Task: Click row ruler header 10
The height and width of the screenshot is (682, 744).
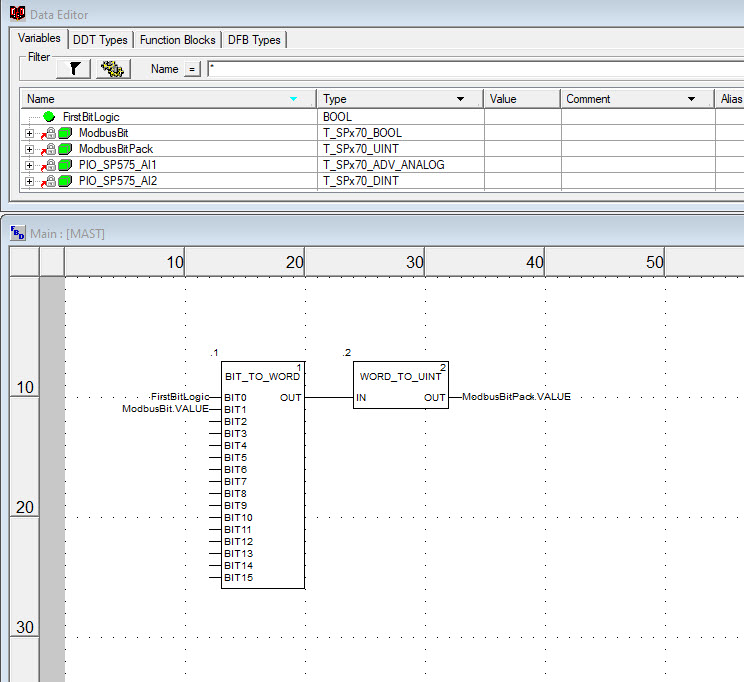Action: click(x=25, y=337)
